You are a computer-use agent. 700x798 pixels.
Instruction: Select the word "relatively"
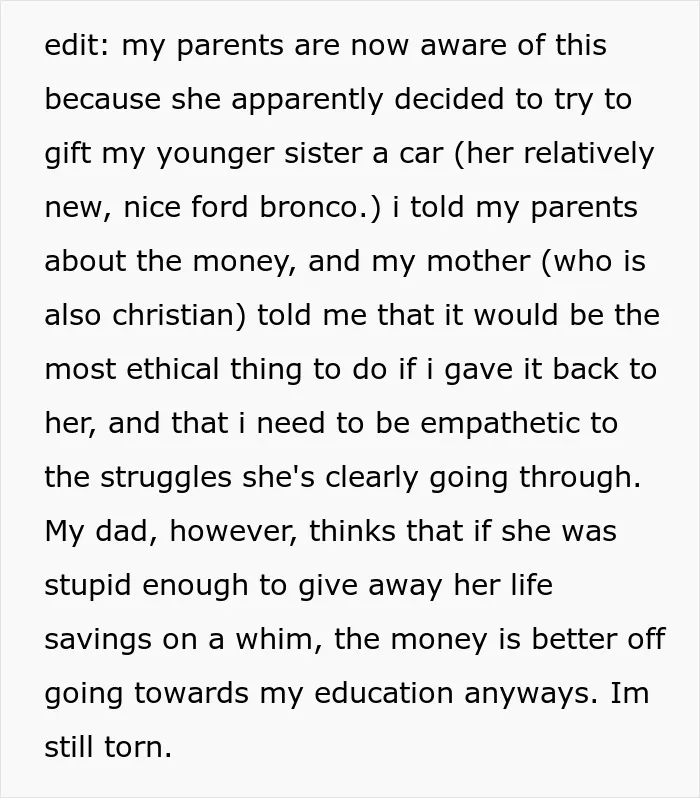pyautogui.click(x=589, y=155)
